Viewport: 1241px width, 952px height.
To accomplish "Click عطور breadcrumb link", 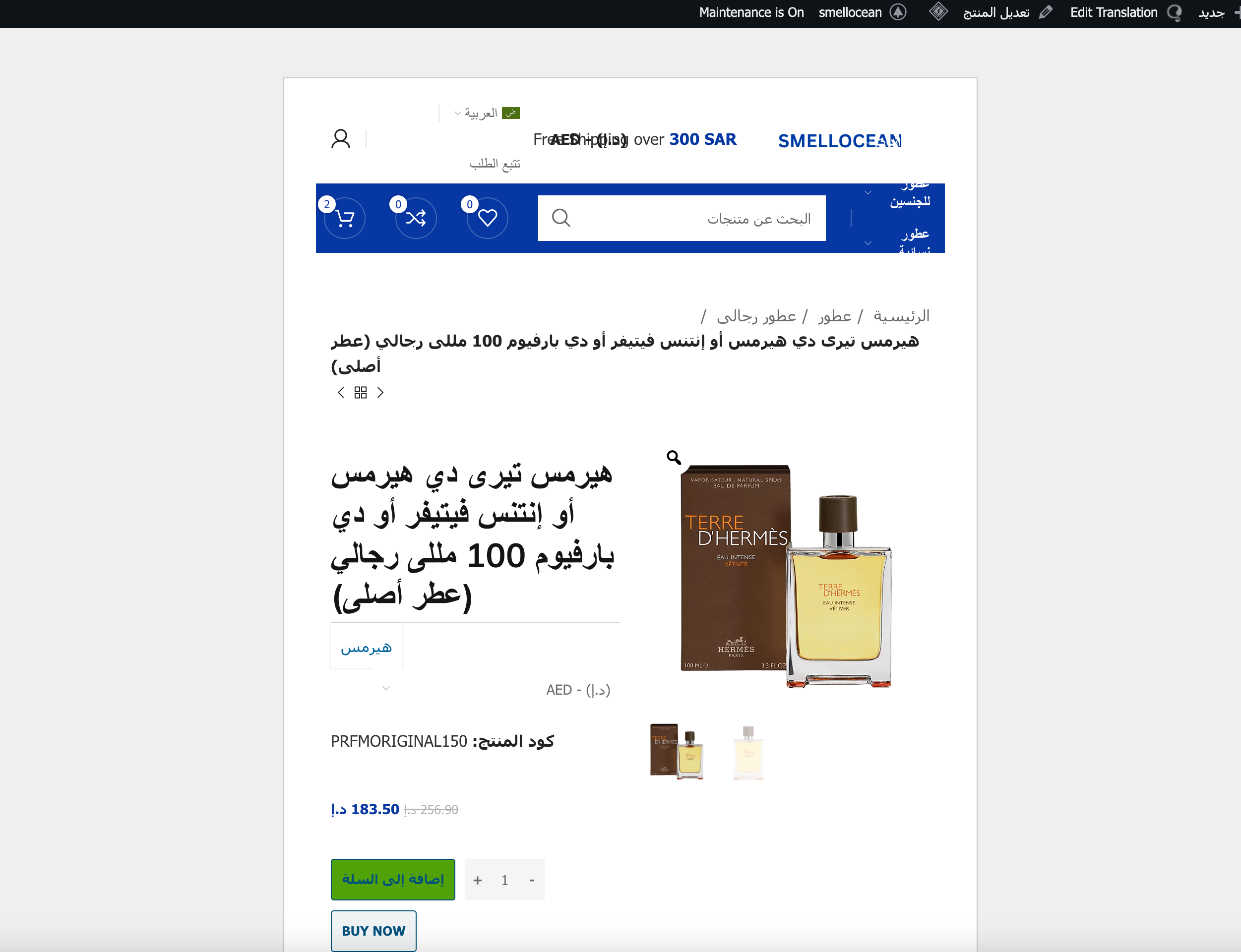I will [834, 316].
